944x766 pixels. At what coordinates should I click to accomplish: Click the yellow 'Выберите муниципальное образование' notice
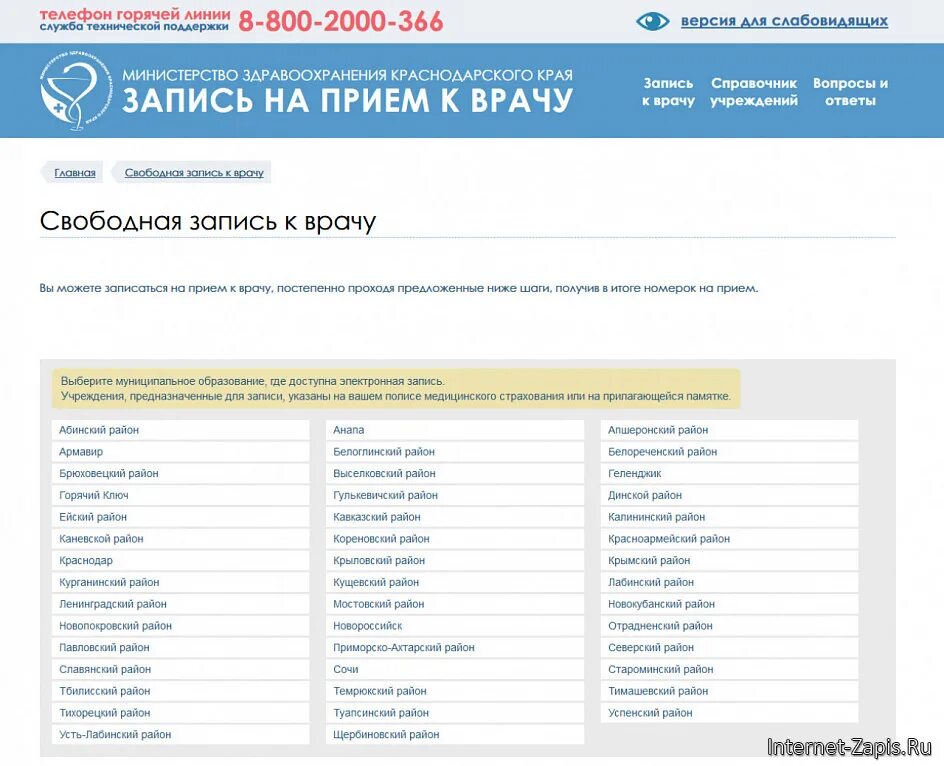pos(396,388)
